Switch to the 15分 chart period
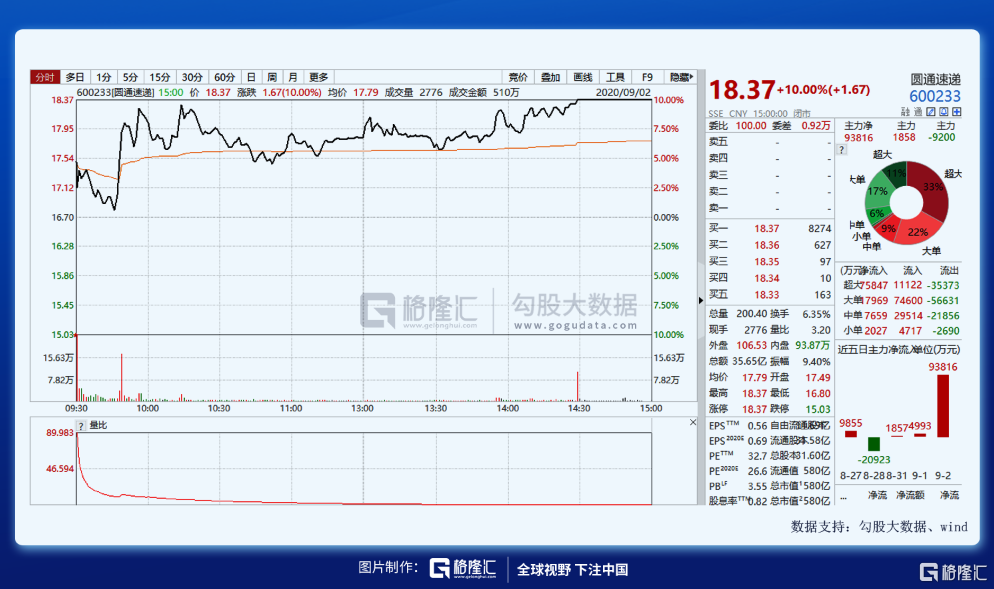 [x=160, y=77]
